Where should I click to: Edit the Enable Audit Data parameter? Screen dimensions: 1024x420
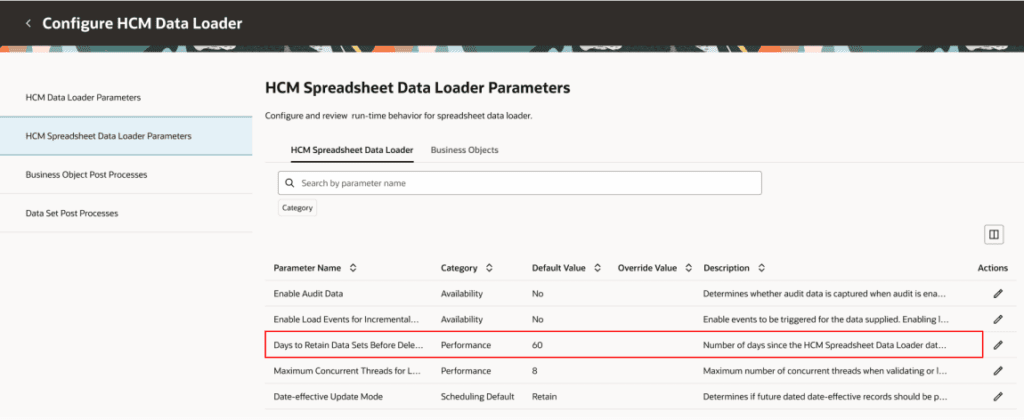[997, 294]
